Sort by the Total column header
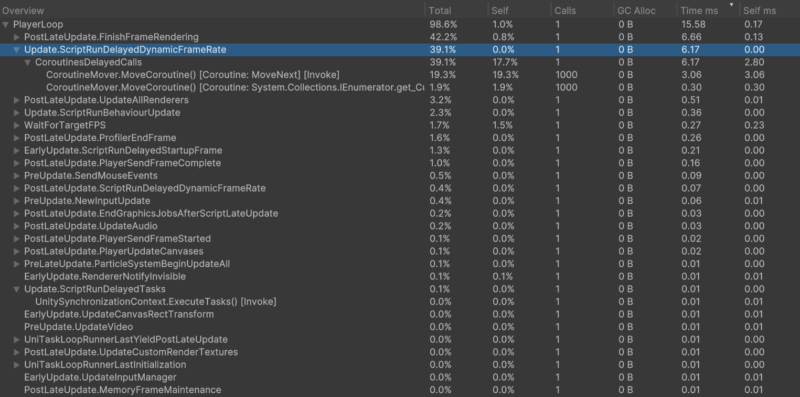 point(456,10)
